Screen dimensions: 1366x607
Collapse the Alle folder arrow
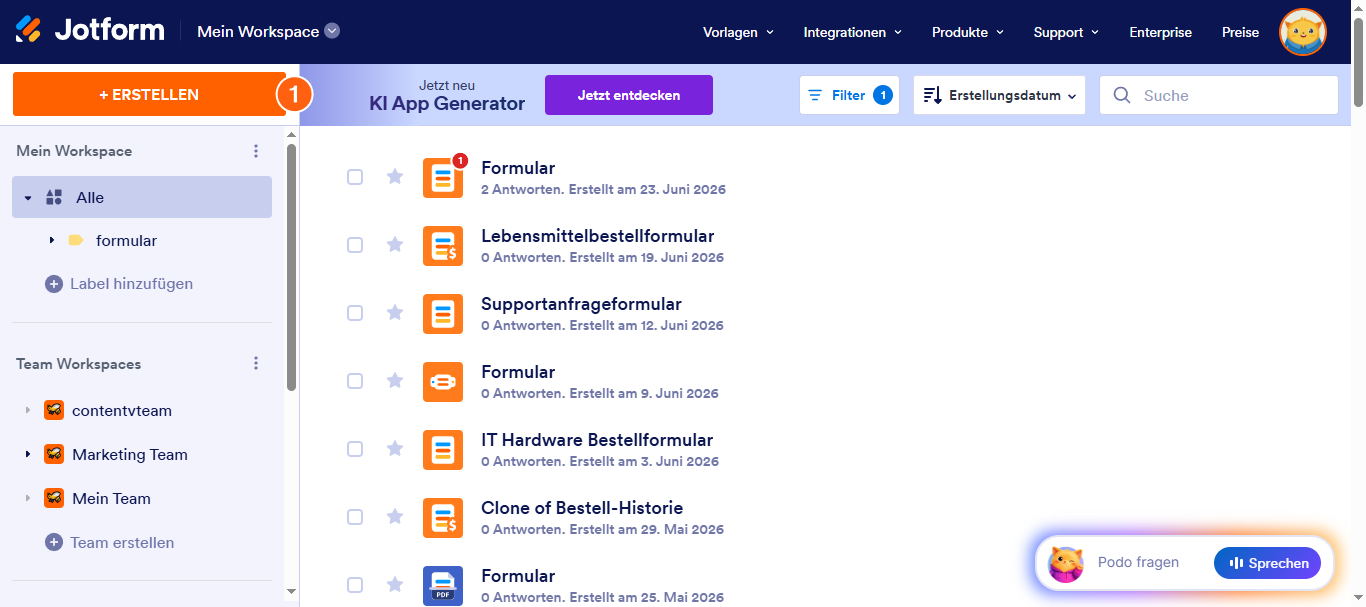(x=28, y=198)
